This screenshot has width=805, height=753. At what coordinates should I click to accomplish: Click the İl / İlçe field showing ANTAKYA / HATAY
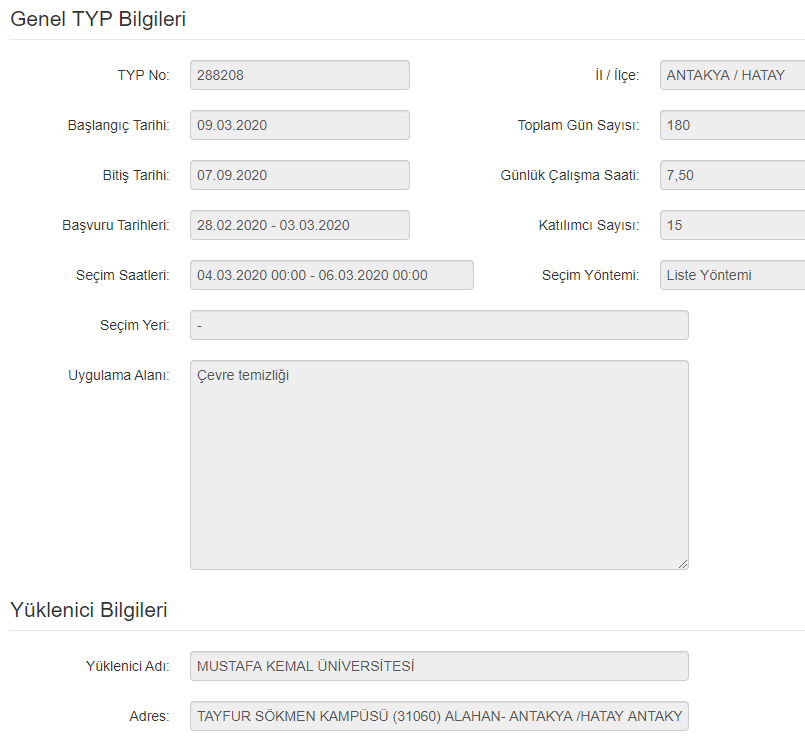pos(732,75)
